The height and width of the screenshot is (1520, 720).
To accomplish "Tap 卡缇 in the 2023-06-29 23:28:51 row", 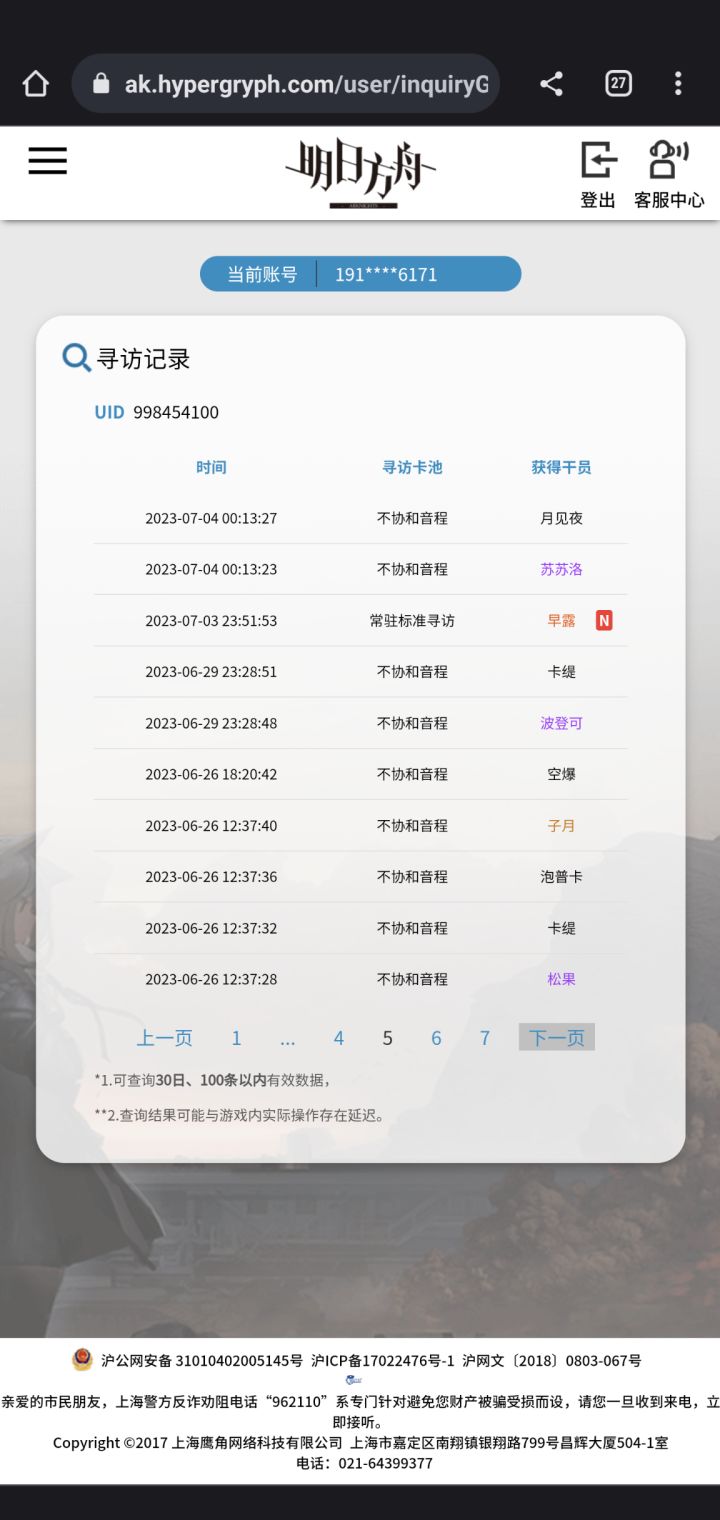I will point(561,672).
